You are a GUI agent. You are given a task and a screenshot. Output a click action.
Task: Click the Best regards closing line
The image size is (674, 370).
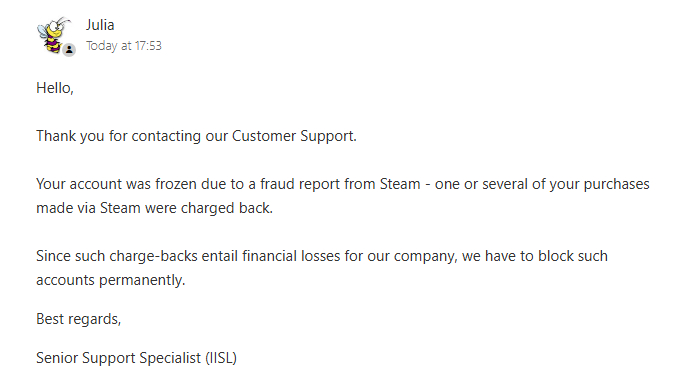click(x=79, y=319)
